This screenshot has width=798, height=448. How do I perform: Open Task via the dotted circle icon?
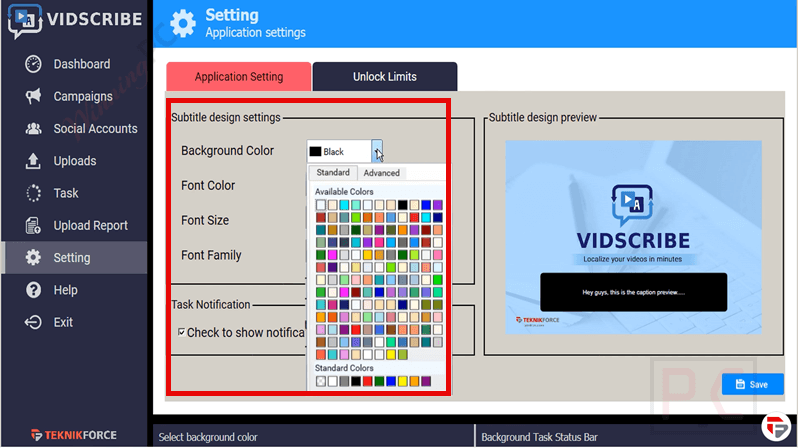point(33,193)
